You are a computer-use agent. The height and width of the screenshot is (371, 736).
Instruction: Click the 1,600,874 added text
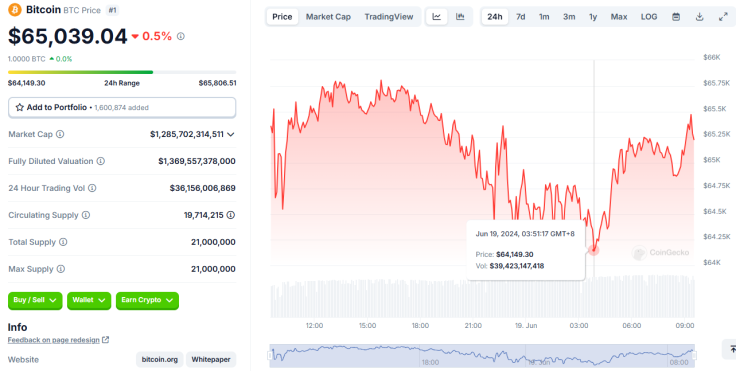[x=122, y=108]
